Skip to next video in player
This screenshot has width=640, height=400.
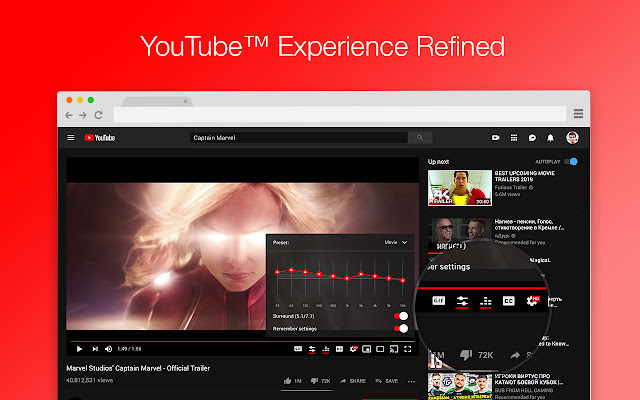tap(95, 349)
